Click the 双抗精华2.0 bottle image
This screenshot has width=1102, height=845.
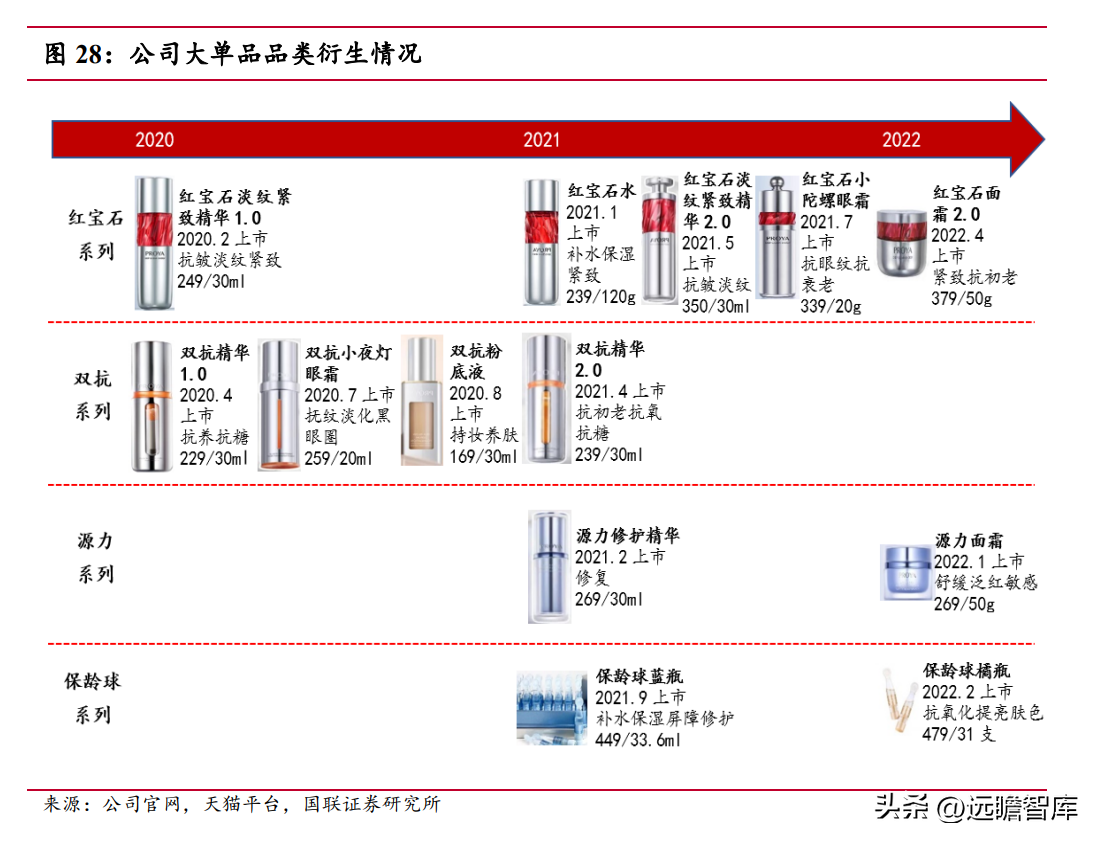coord(546,399)
